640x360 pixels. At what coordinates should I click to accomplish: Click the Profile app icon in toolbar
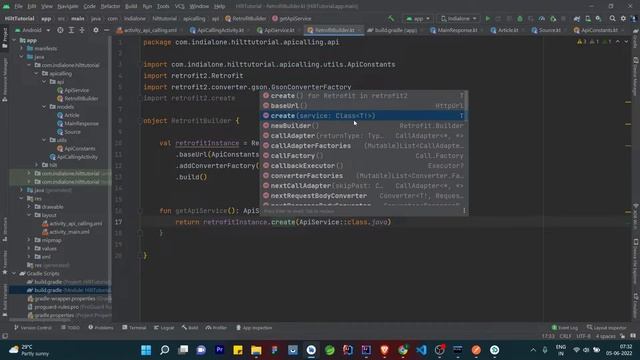pyautogui.click(x=542, y=19)
